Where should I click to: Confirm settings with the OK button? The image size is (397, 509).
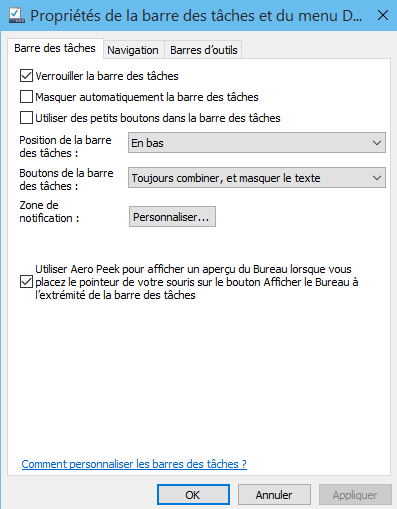point(193,495)
